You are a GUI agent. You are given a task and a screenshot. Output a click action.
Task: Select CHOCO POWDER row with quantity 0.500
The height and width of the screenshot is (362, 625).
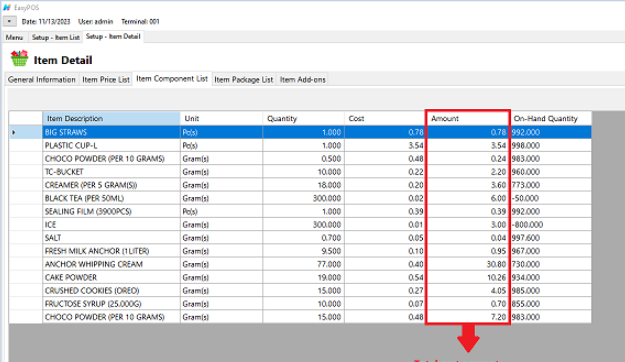tap(300, 159)
